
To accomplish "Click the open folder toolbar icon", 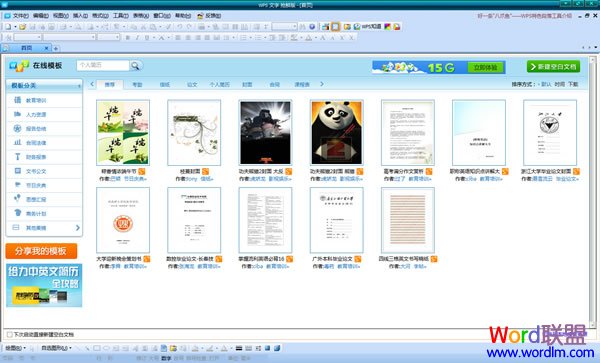I will [23, 27].
